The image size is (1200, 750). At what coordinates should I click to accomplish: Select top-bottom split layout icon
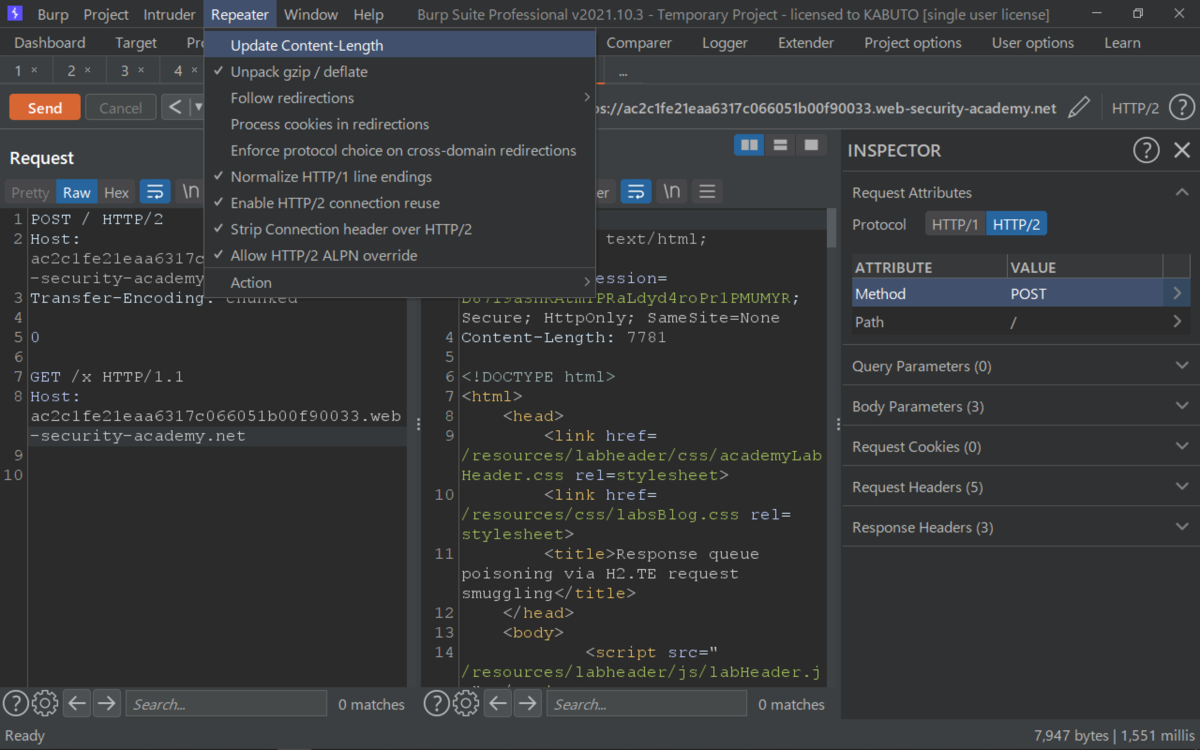(780, 145)
